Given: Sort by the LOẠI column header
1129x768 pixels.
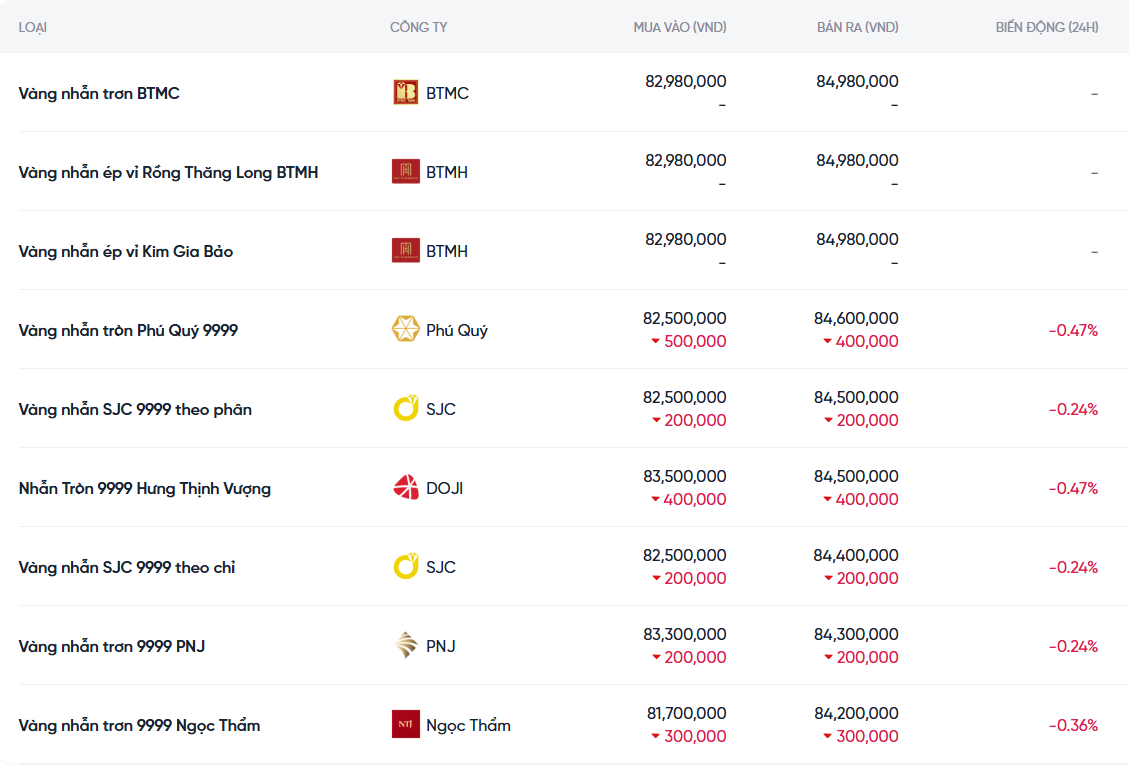Looking at the screenshot, I should pyautogui.click(x=33, y=27).
